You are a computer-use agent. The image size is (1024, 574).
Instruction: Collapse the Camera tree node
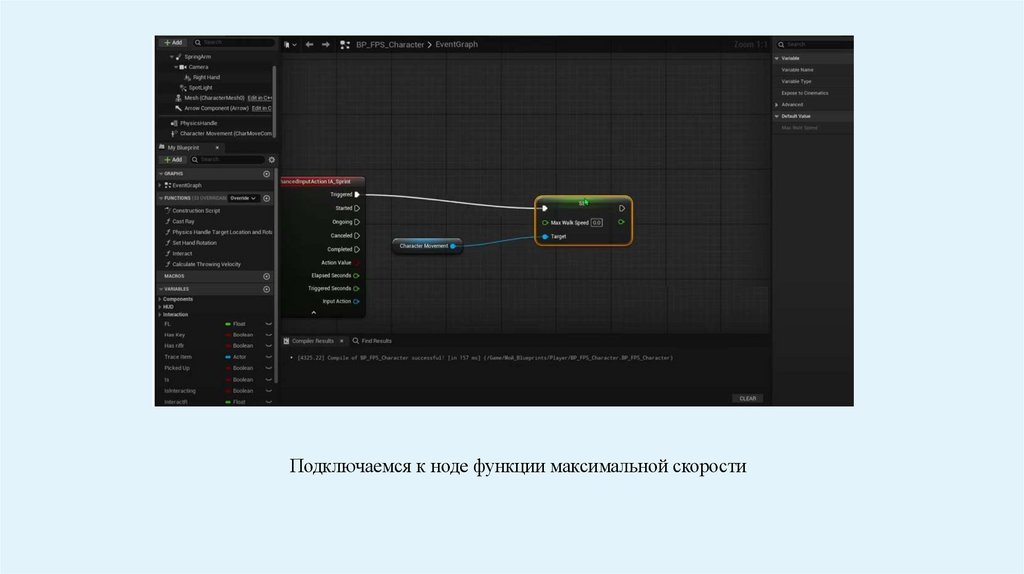176,67
